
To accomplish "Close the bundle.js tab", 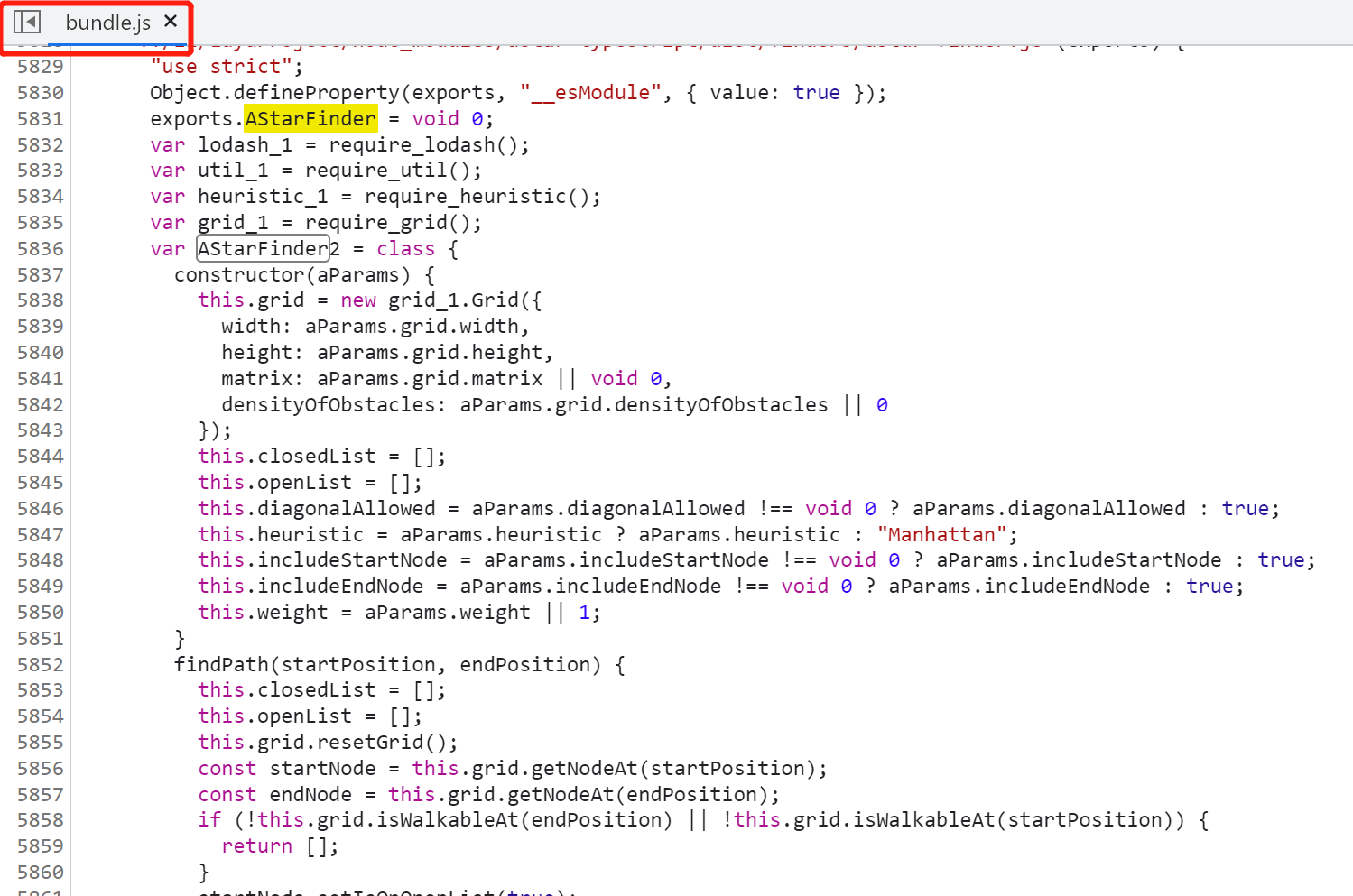I will point(171,21).
